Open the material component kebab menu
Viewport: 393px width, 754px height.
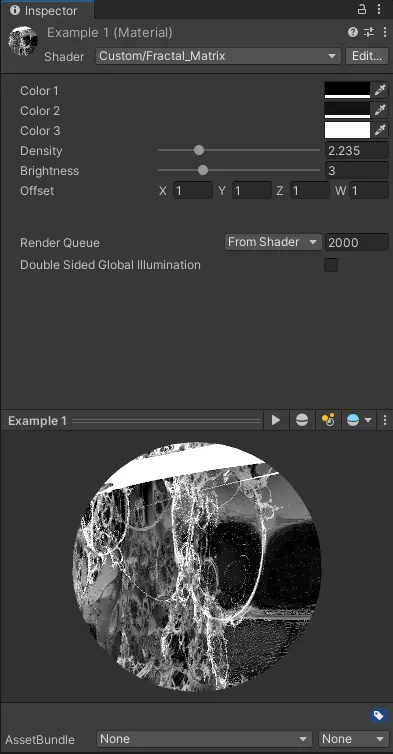[x=385, y=32]
